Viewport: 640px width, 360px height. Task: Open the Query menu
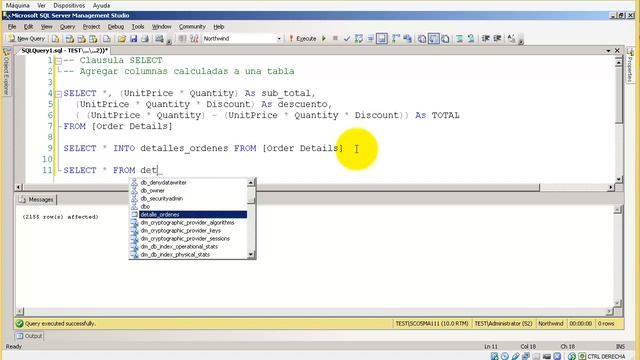(x=67, y=27)
